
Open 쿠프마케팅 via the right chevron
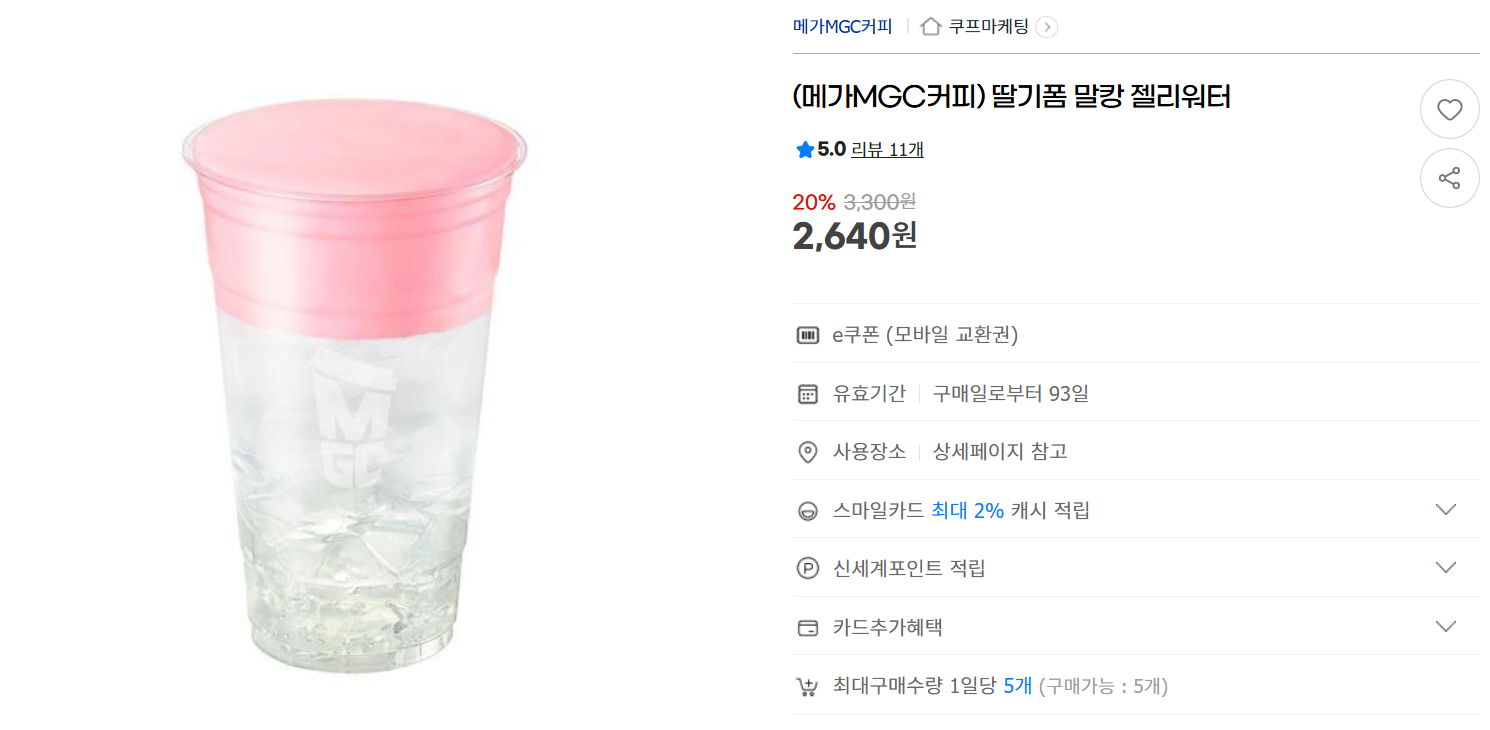(x=1047, y=26)
